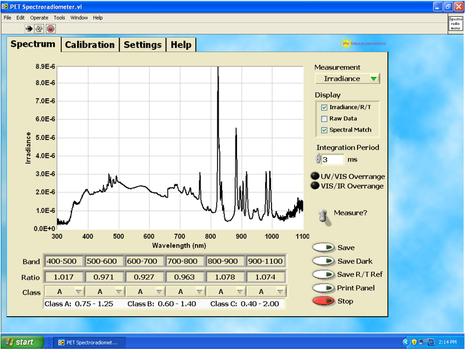Viewport: 465px width, 361px height.
Task: Enable the Raw Data checkbox
Action: [324, 119]
